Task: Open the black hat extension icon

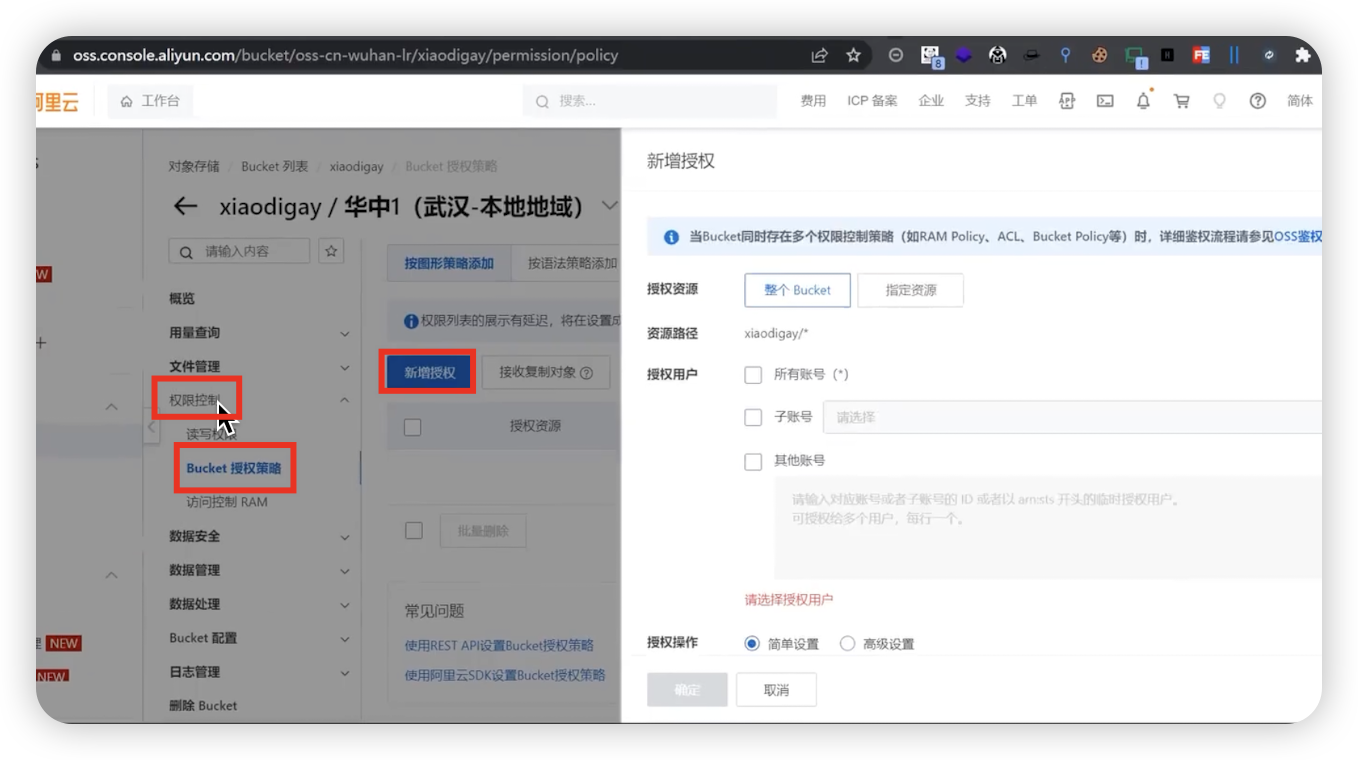Action: pos(1031,56)
